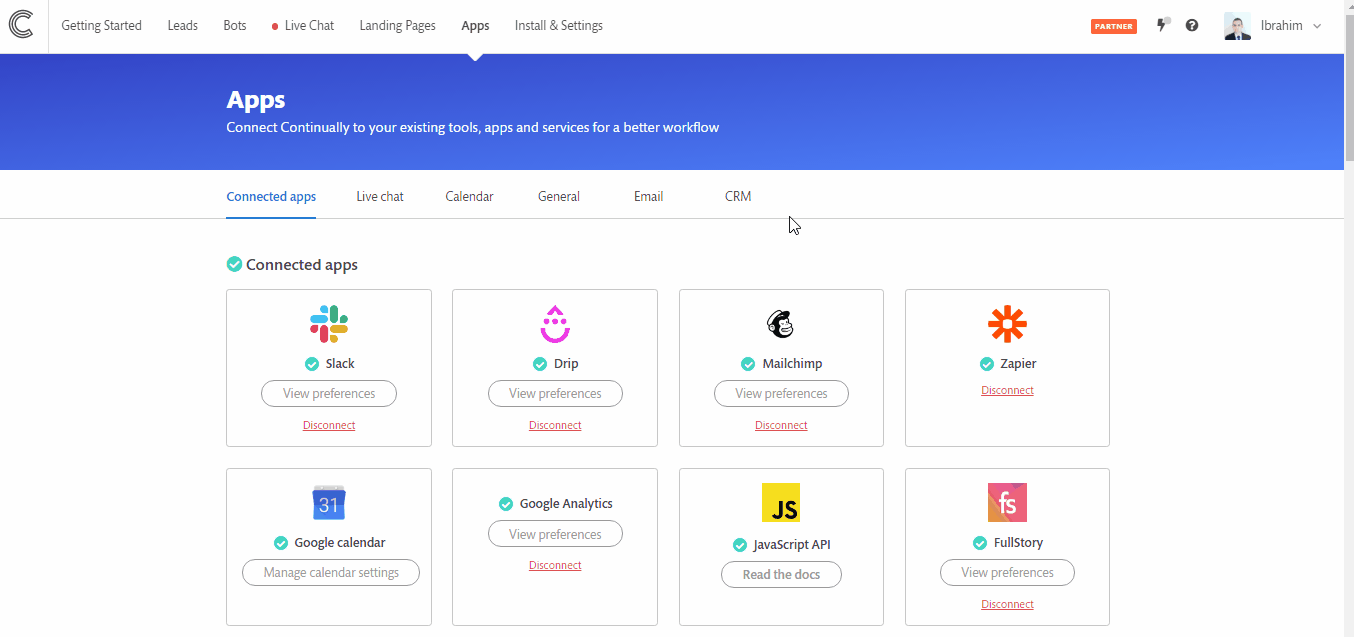Screen dimensions: 1354x637
Task: Click the Connected apps heading check icon
Action: [x=234, y=264]
